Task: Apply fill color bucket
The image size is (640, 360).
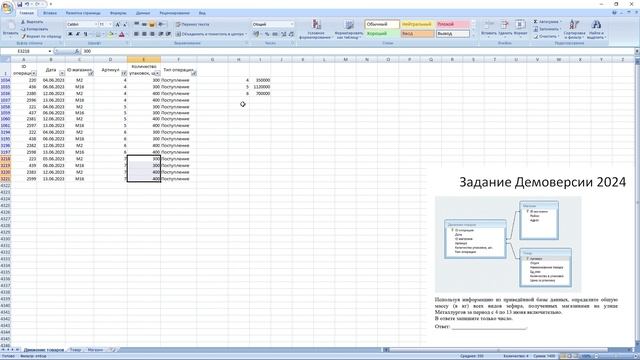Action: [110, 34]
